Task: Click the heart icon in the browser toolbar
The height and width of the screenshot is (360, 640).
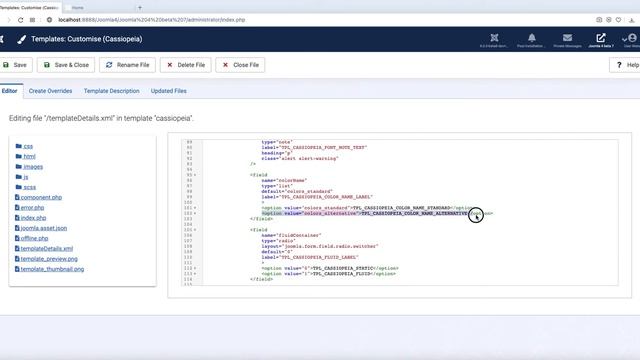Action: click(x=618, y=20)
